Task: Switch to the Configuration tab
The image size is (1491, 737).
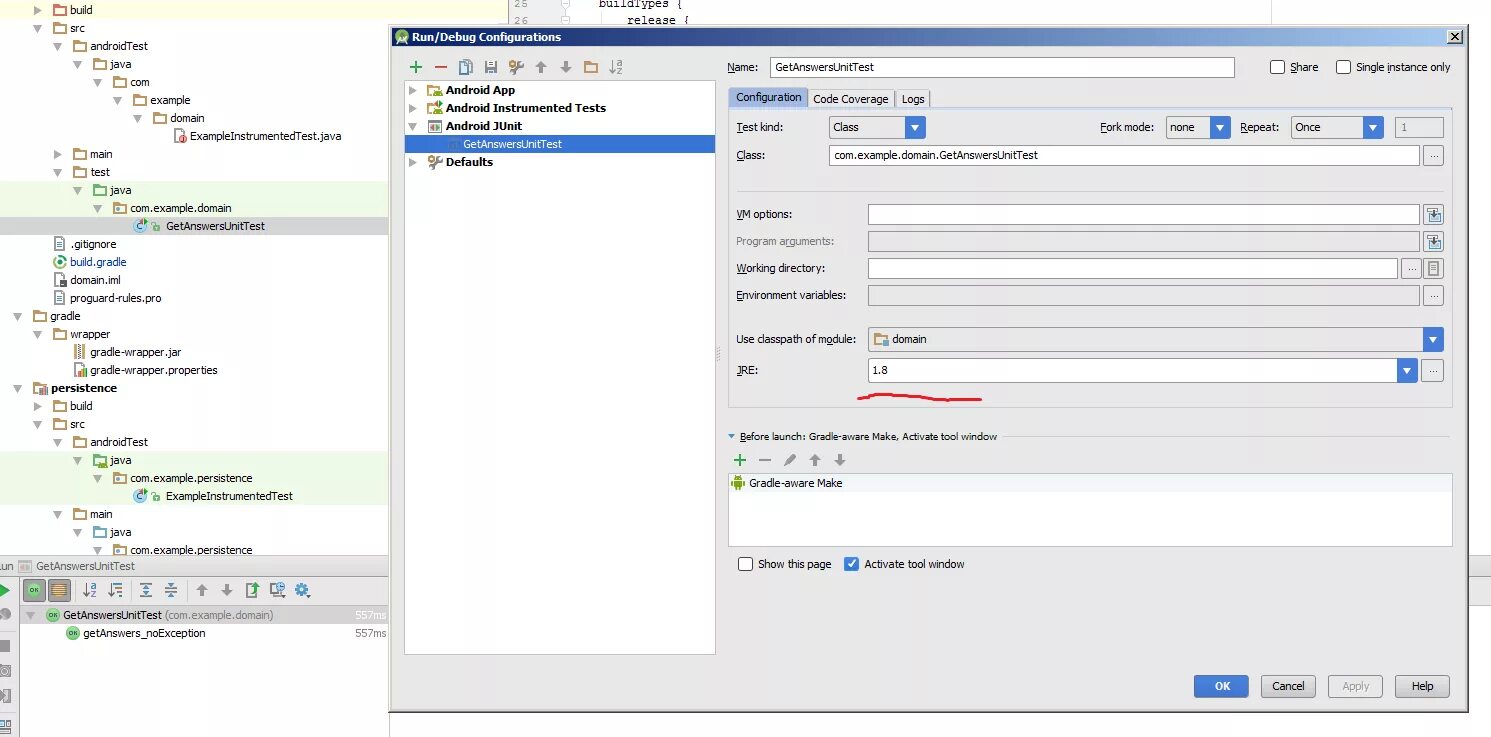Action: pos(768,97)
